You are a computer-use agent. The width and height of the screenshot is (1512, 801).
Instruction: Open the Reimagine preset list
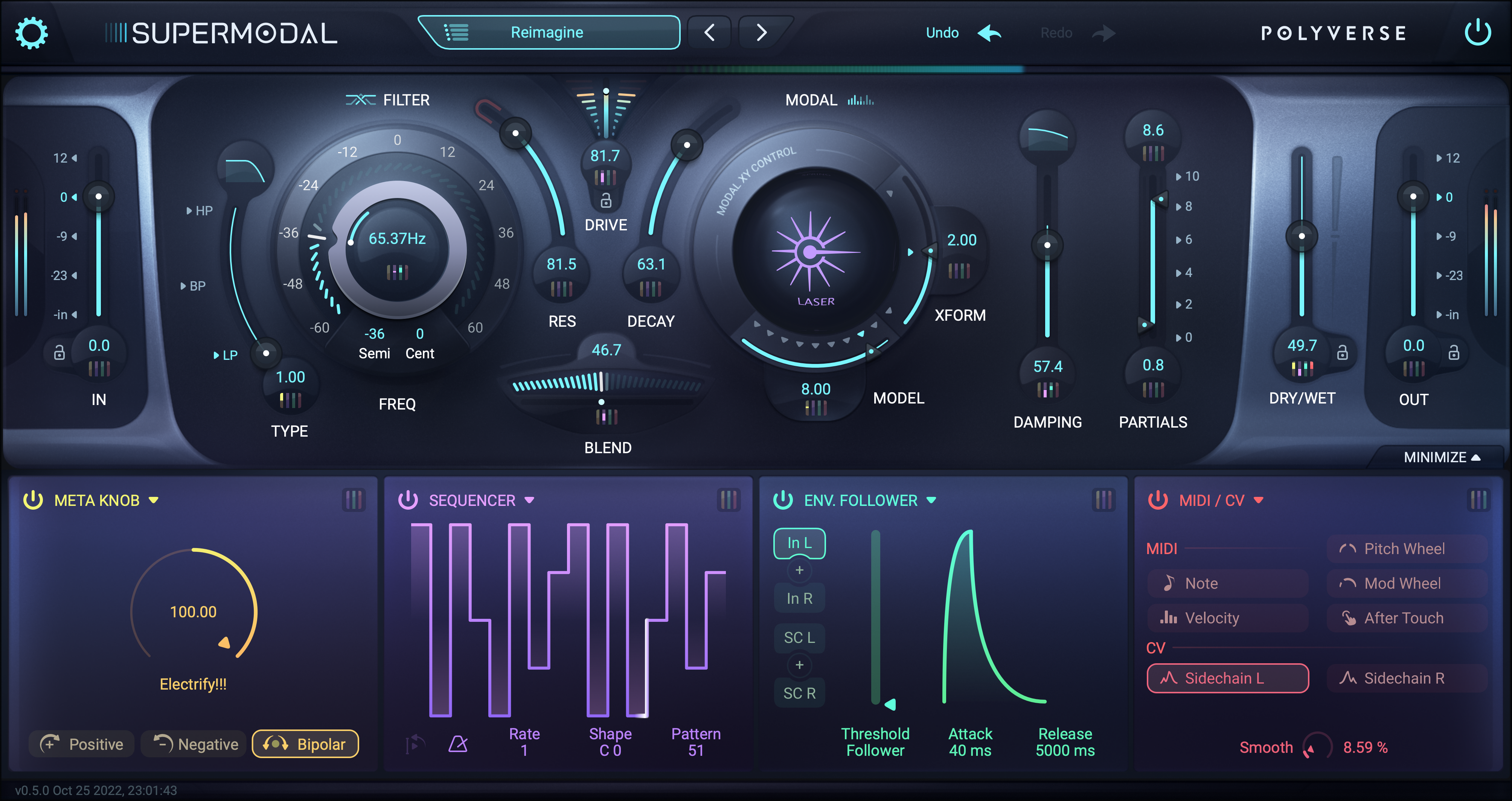click(549, 32)
